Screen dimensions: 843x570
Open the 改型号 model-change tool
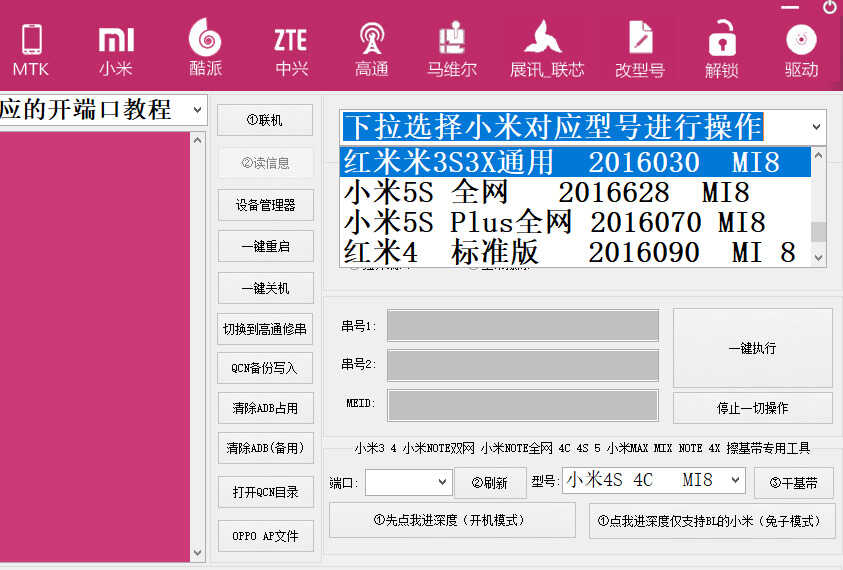[640, 49]
